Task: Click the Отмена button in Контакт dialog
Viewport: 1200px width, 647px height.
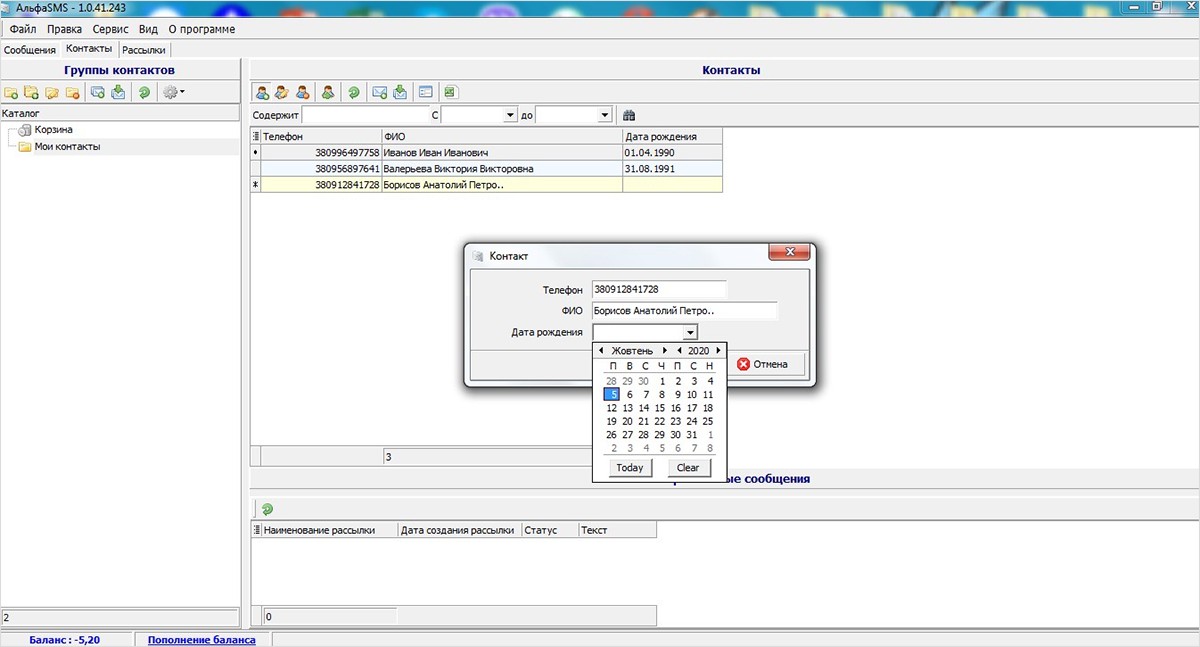Action: [763, 364]
